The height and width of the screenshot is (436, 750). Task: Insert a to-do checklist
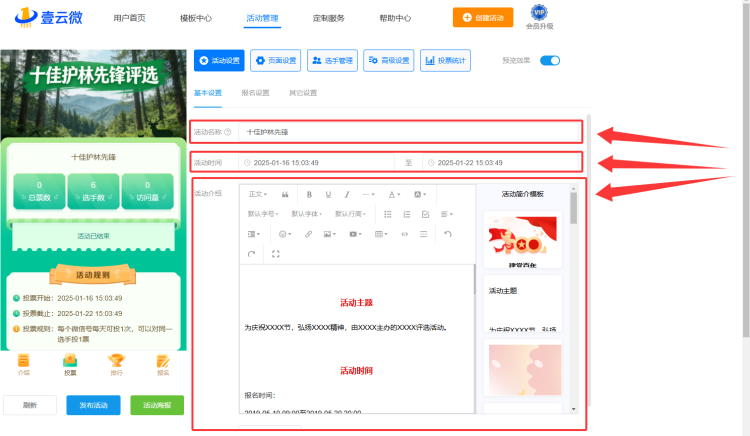point(425,214)
